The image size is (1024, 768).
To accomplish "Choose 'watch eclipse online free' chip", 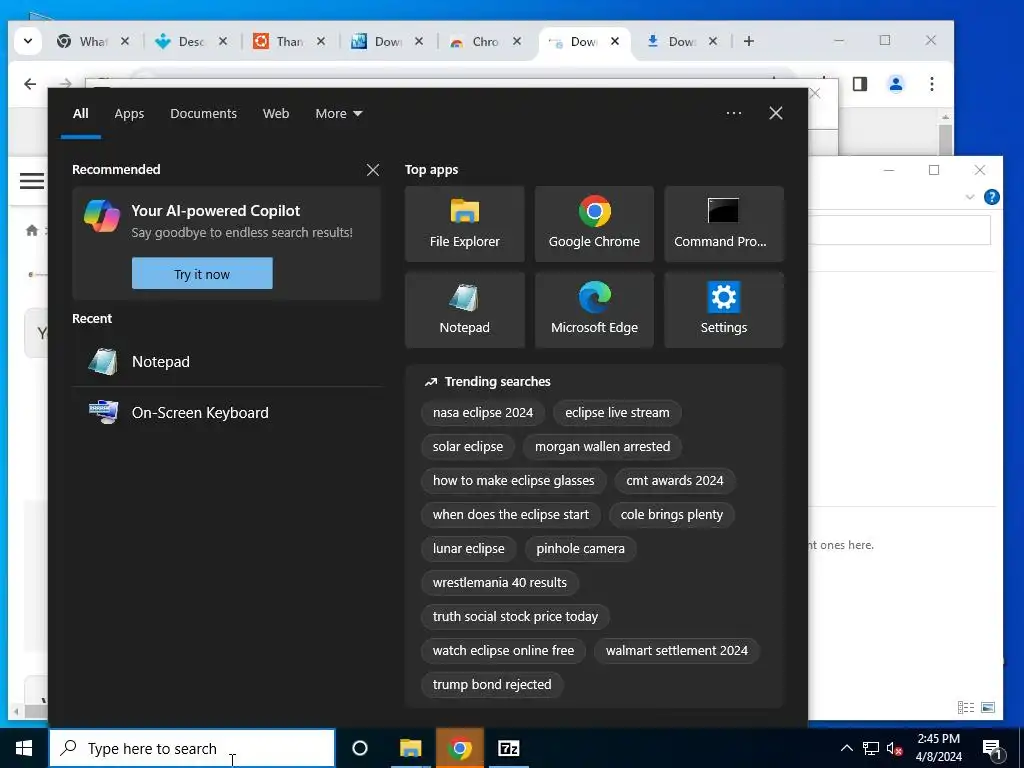I will click(x=503, y=650).
